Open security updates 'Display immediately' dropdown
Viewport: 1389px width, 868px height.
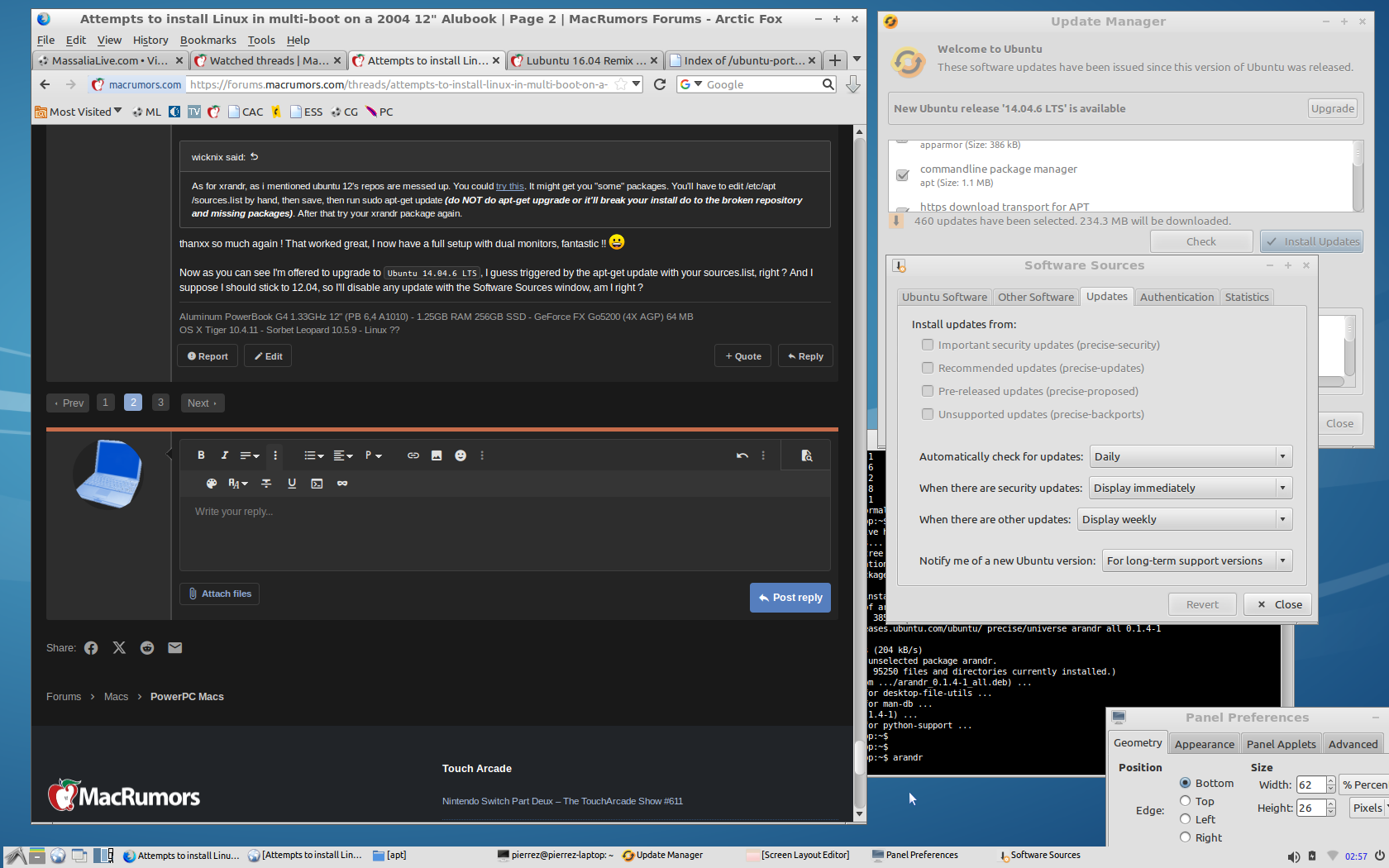[x=1191, y=488]
